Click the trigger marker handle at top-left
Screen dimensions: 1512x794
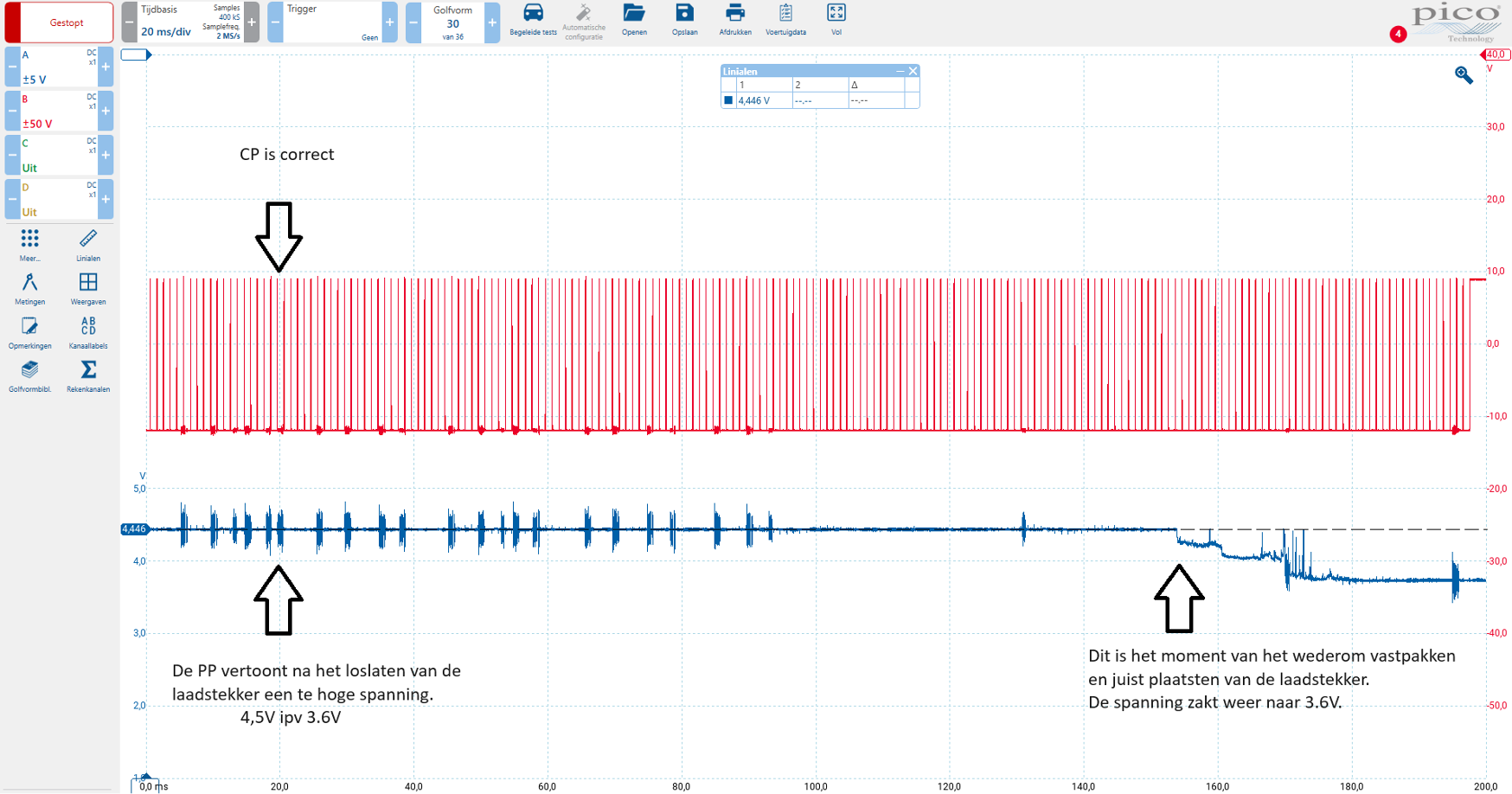point(137,54)
